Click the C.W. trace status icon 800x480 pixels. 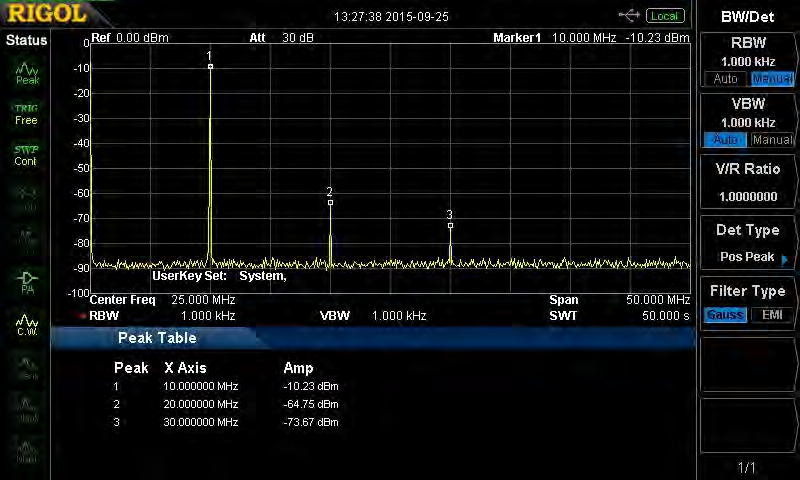coord(27,325)
